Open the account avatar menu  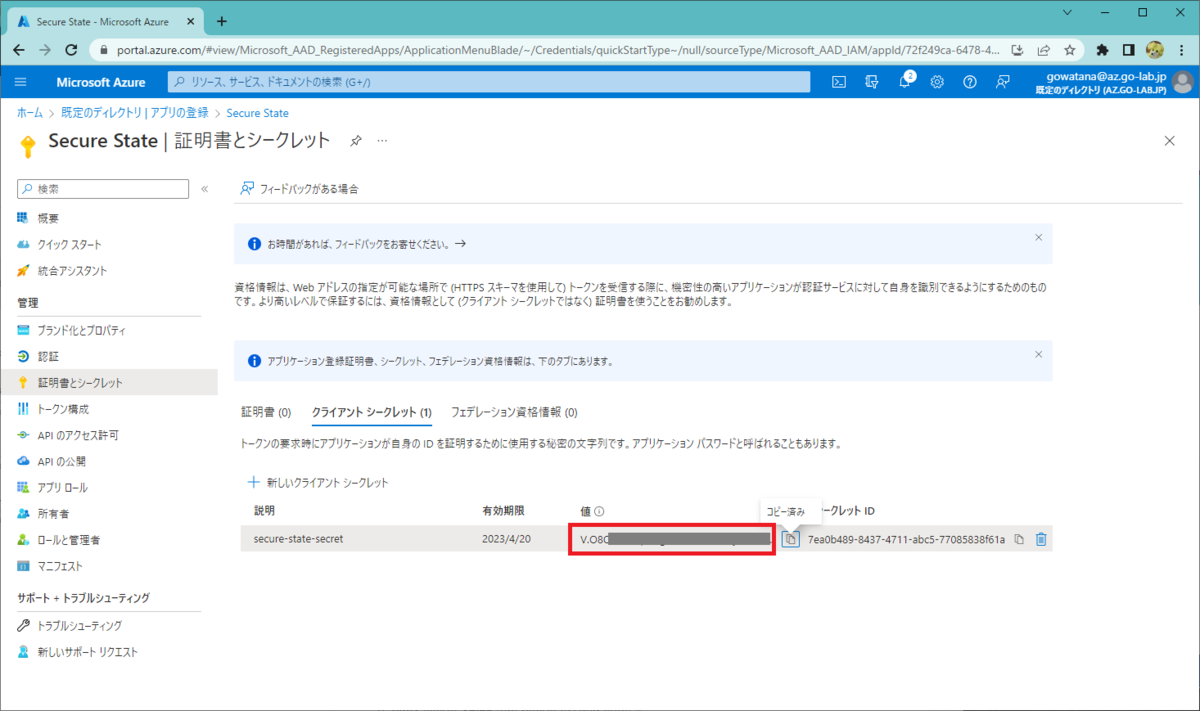point(1183,82)
